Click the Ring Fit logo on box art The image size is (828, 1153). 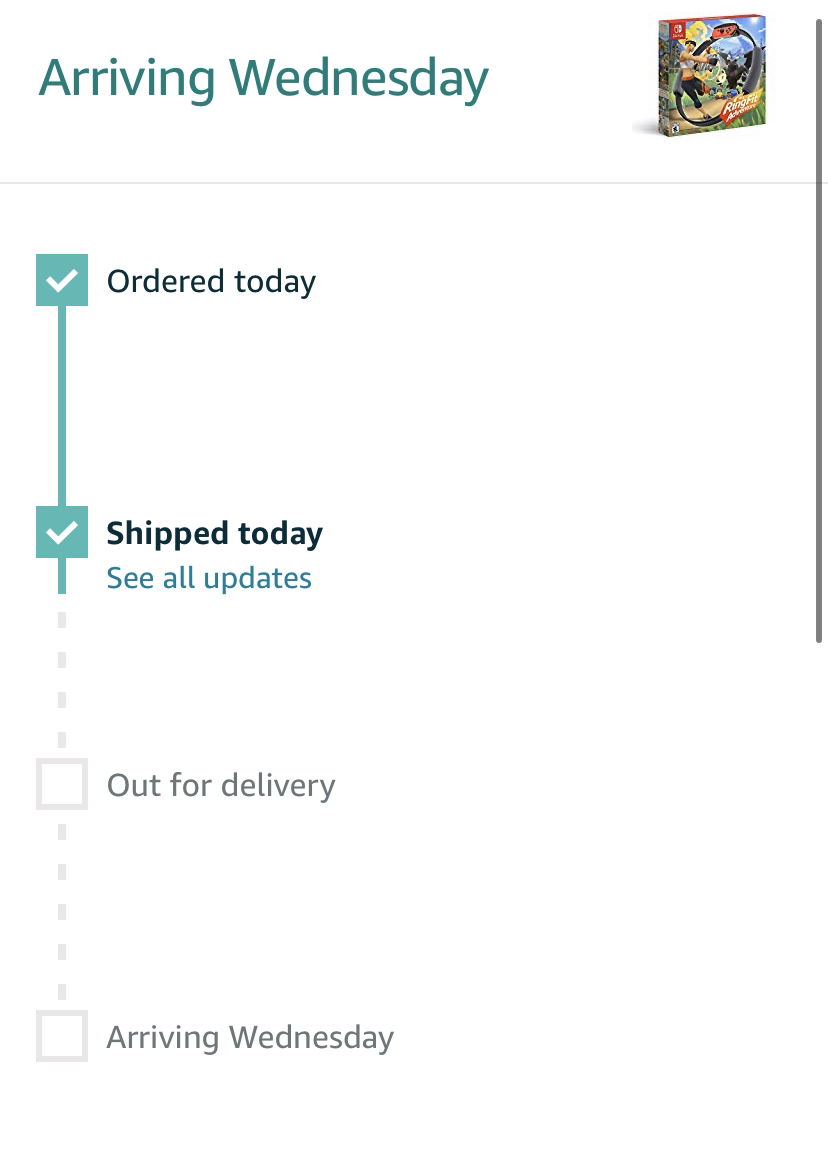pos(743,109)
